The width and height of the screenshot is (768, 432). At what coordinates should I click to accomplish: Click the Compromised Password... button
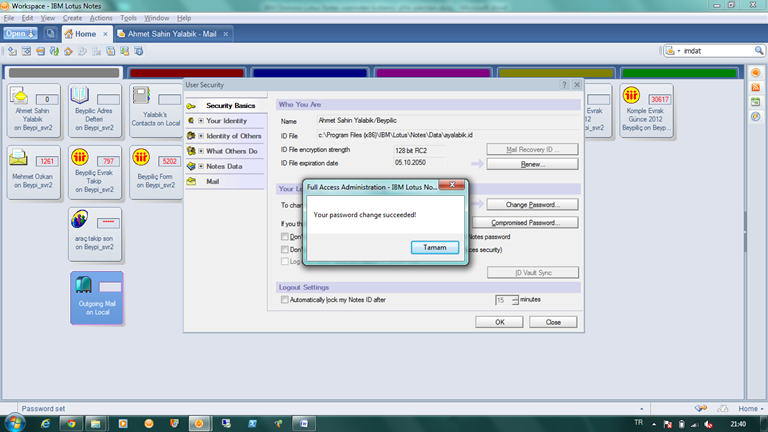(526, 222)
